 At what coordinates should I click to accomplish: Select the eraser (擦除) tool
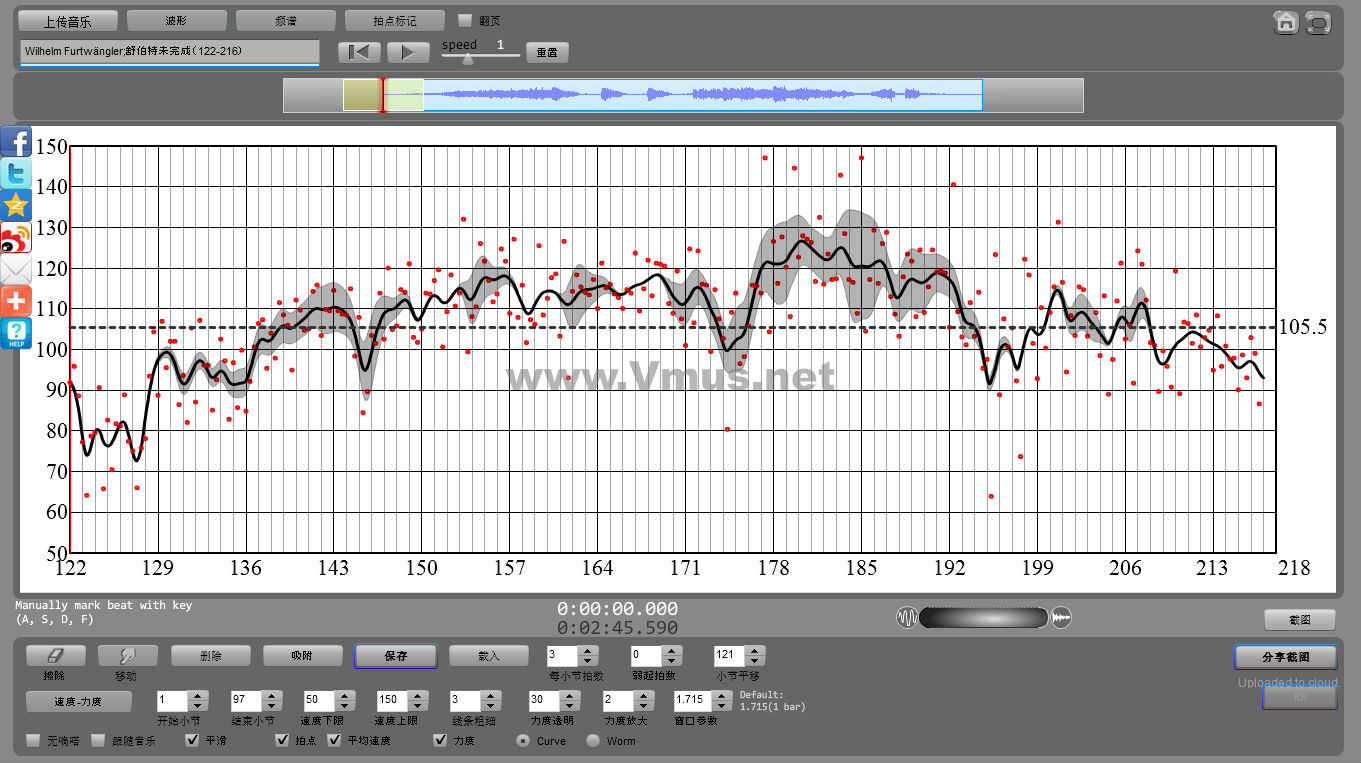(x=55, y=656)
